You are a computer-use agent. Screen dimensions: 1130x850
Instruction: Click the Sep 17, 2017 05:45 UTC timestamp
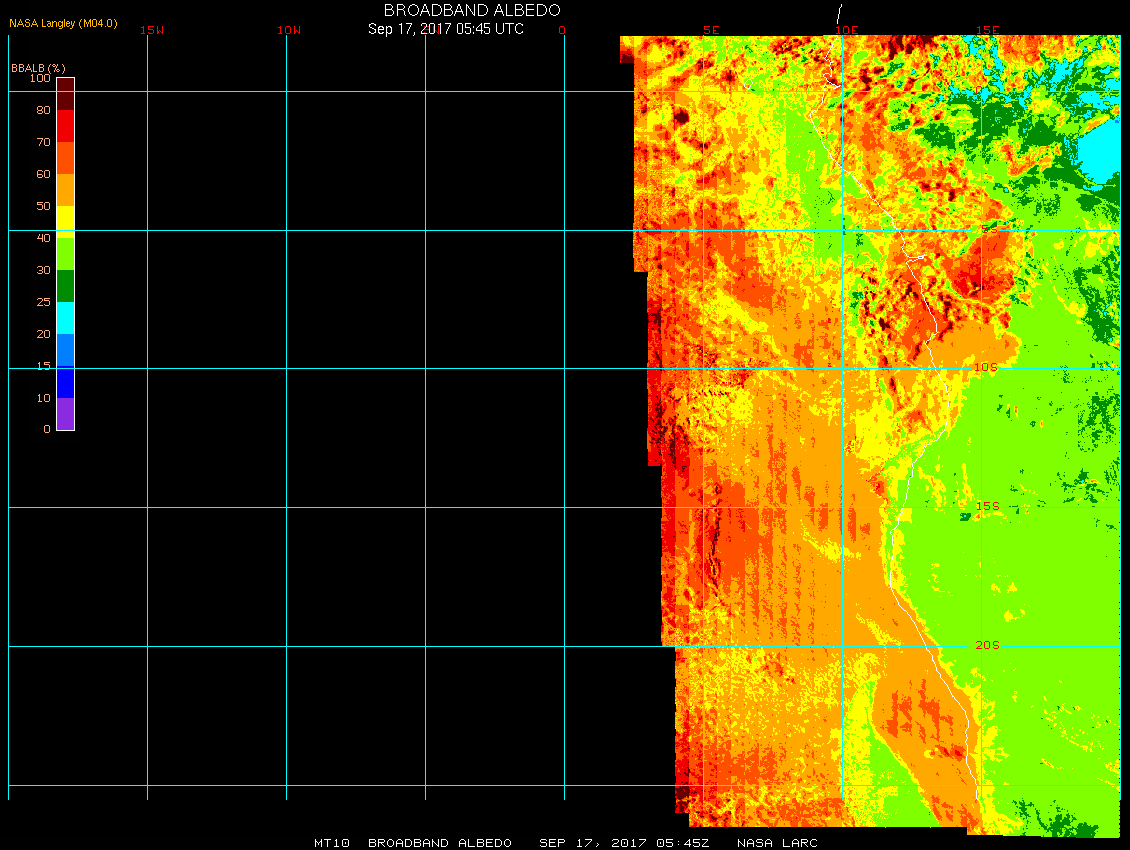pyautogui.click(x=446, y=29)
